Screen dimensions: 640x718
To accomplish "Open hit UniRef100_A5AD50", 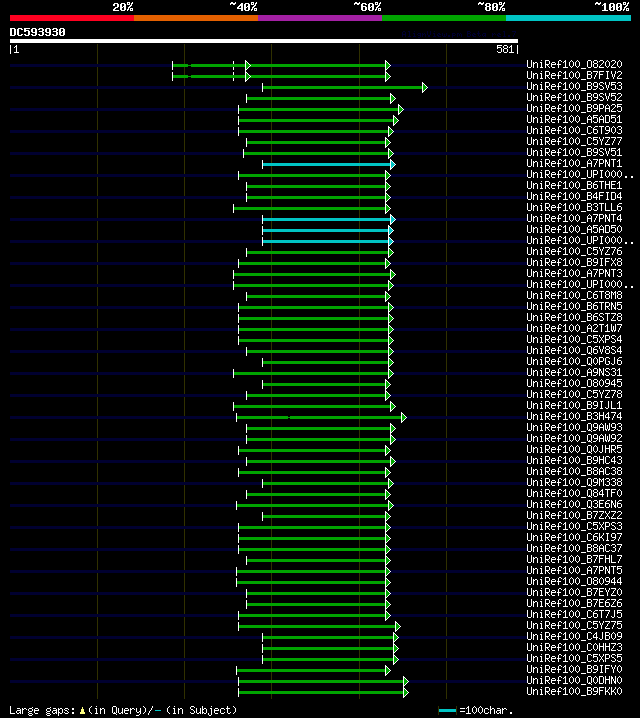I will (x=574, y=229).
